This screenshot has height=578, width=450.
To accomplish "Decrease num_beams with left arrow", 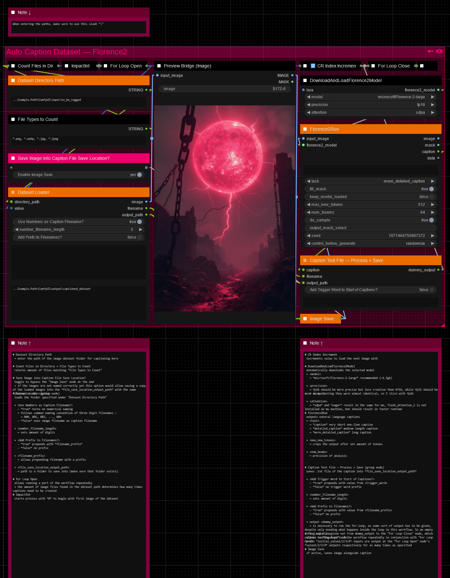I will coord(309,212).
